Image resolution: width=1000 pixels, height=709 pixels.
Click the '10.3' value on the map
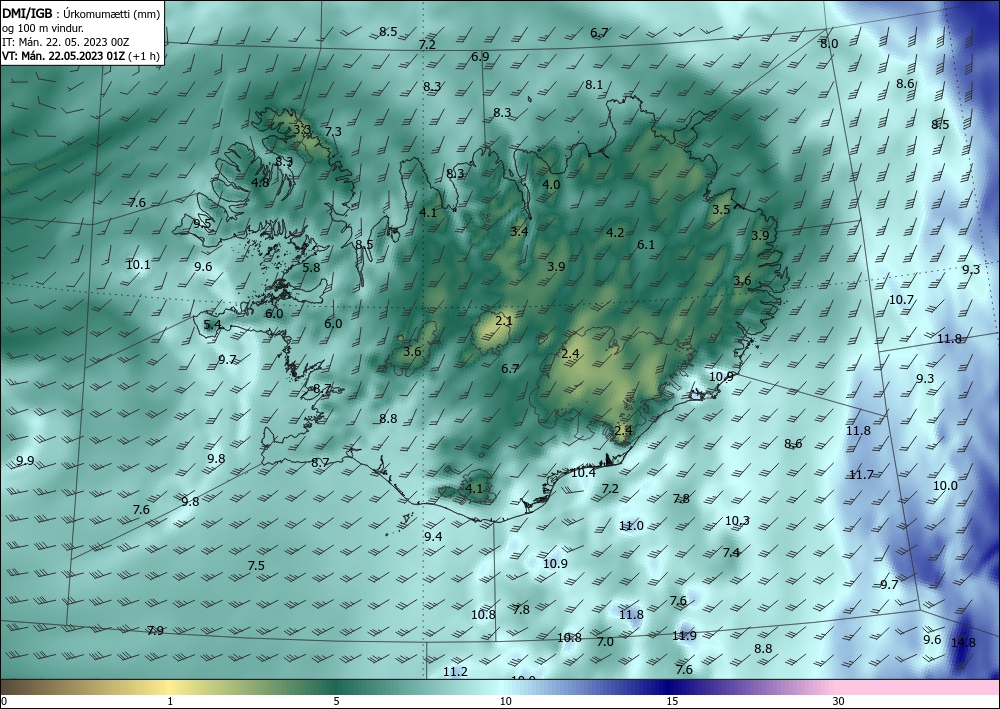737,521
